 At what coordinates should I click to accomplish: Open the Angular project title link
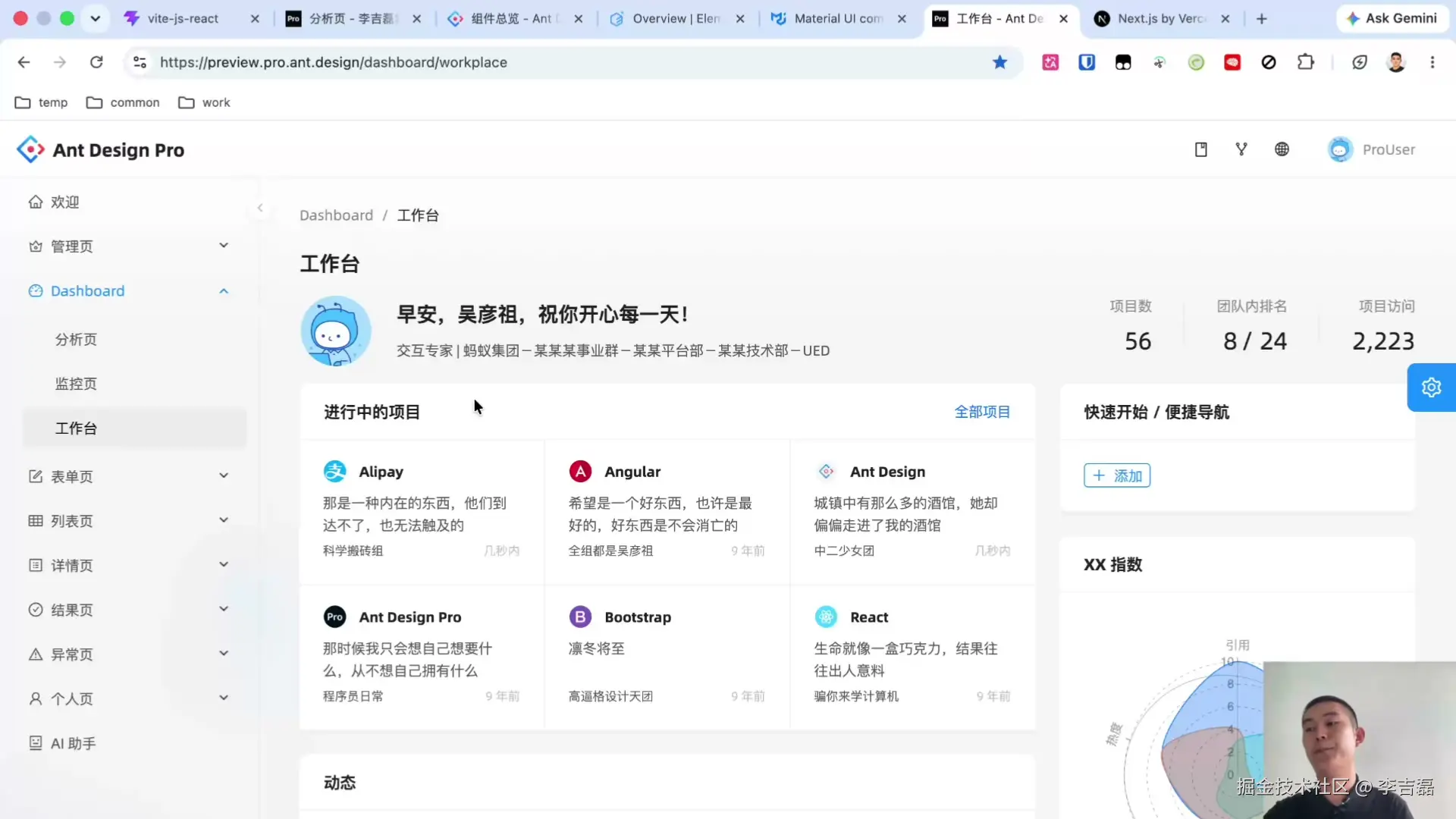632,472
